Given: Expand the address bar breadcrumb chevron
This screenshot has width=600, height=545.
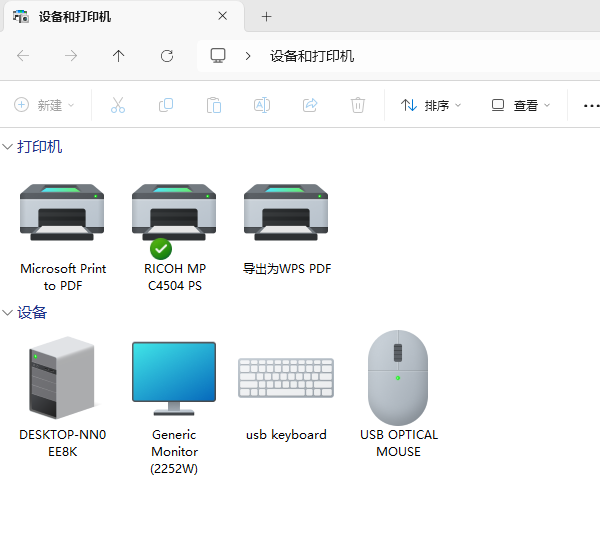Looking at the screenshot, I should [248, 56].
